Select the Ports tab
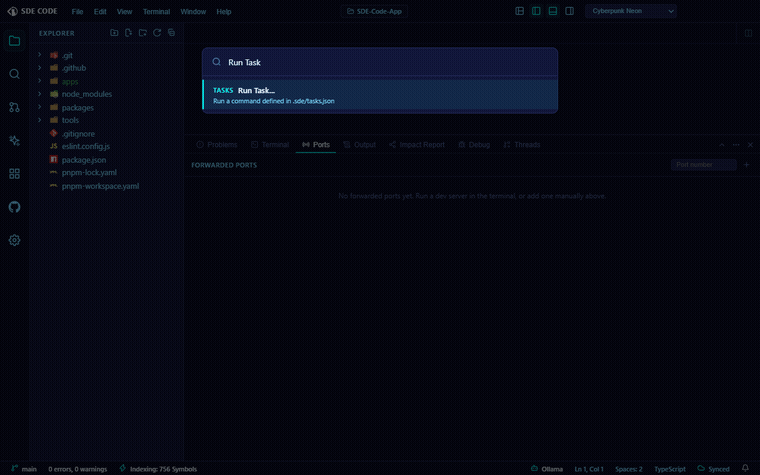Screen dimensions: 760x475 click(316, 145)
